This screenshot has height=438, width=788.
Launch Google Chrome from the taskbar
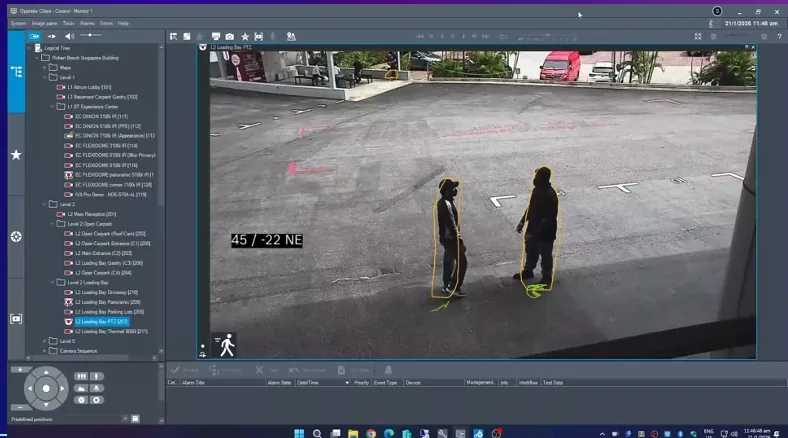(x=371, y=433)
